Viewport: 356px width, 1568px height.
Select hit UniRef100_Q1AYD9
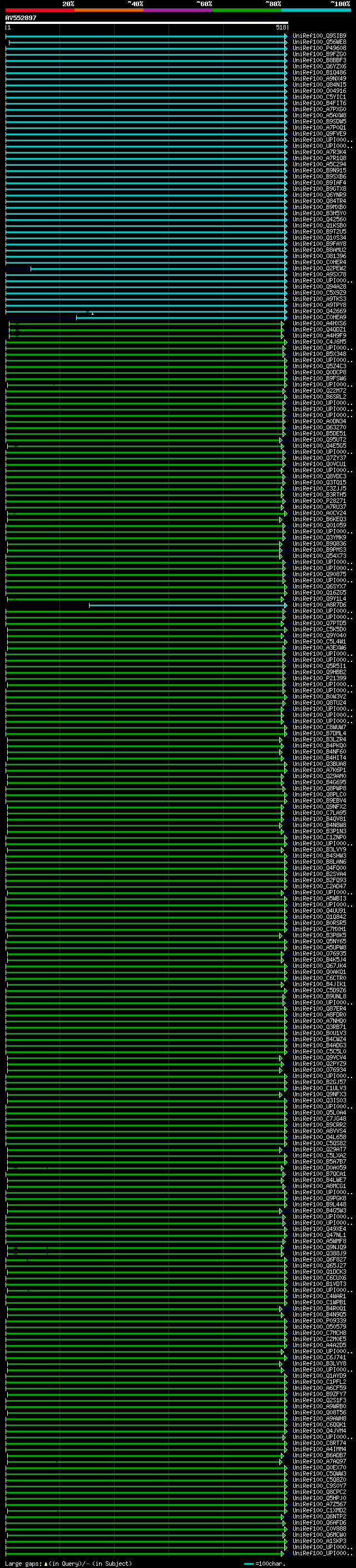(x=319, y=1376)
